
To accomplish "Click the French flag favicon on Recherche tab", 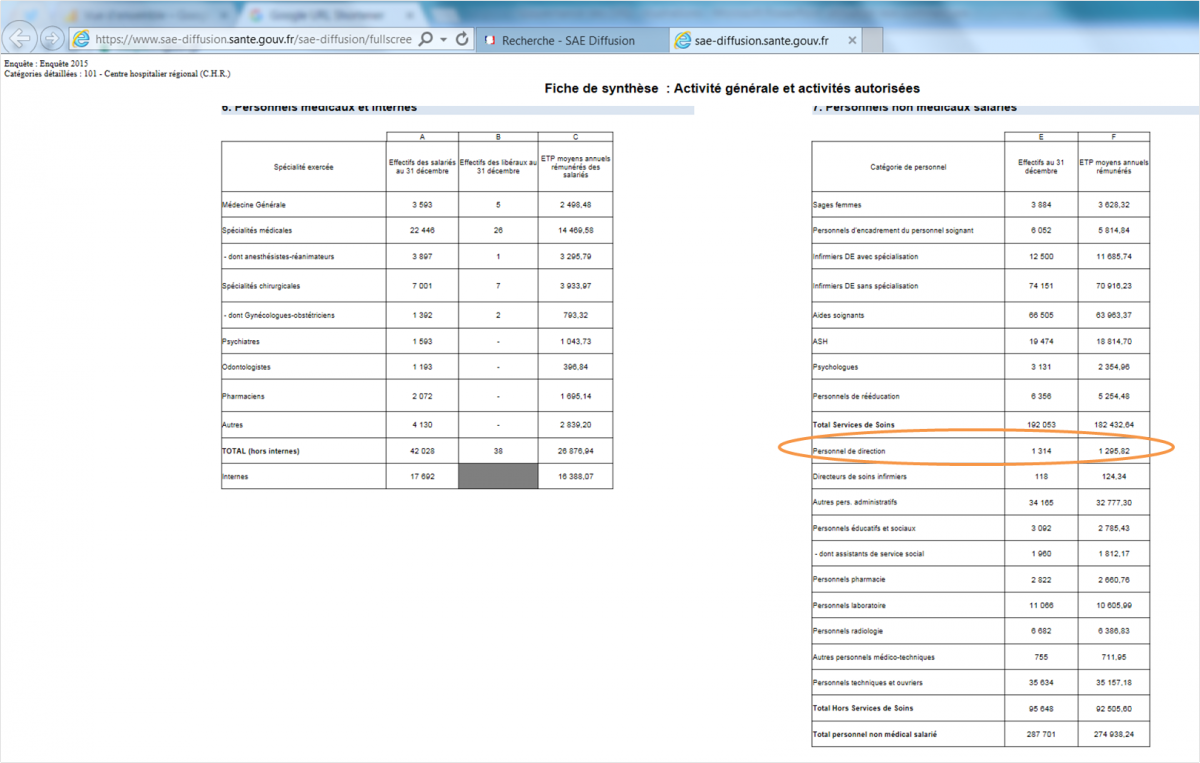I will coord(490,40).
